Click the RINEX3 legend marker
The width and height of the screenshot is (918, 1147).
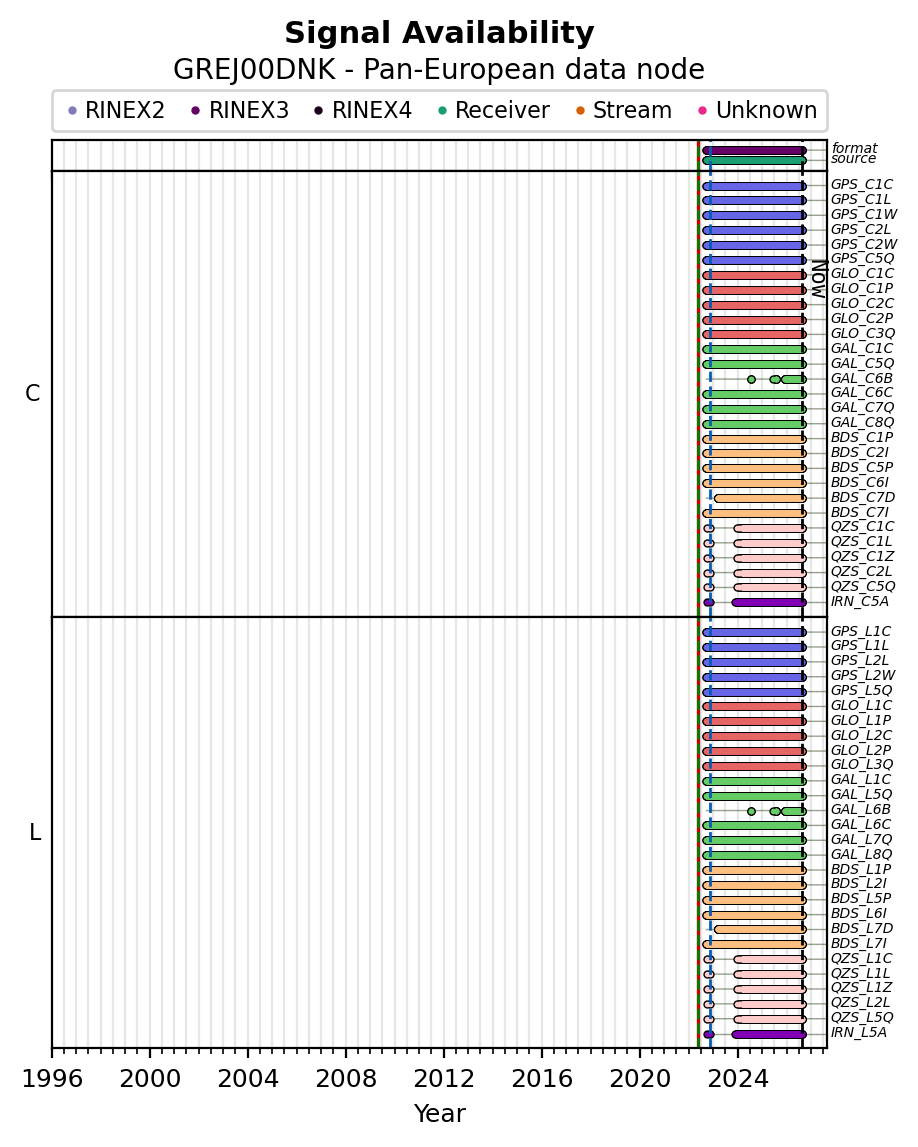pos(195,111)
